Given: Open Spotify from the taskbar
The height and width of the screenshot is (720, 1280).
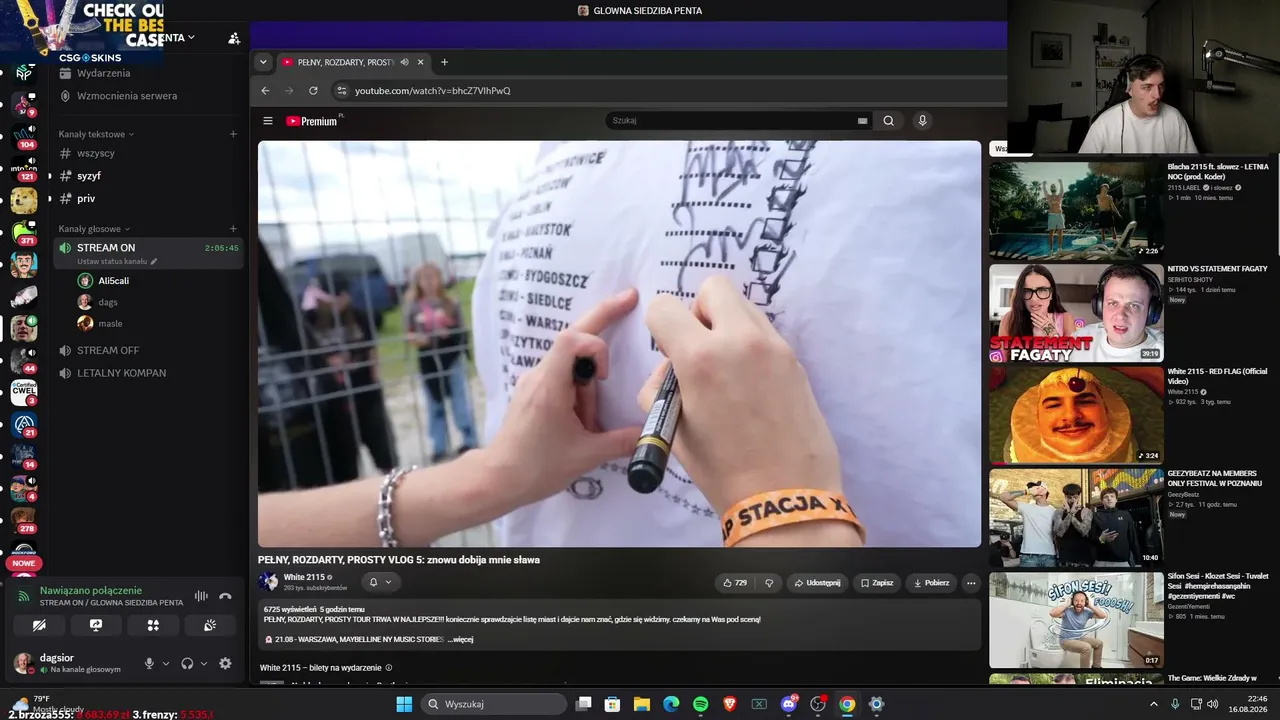Looking at the screenshot, I should click(701, 704).
